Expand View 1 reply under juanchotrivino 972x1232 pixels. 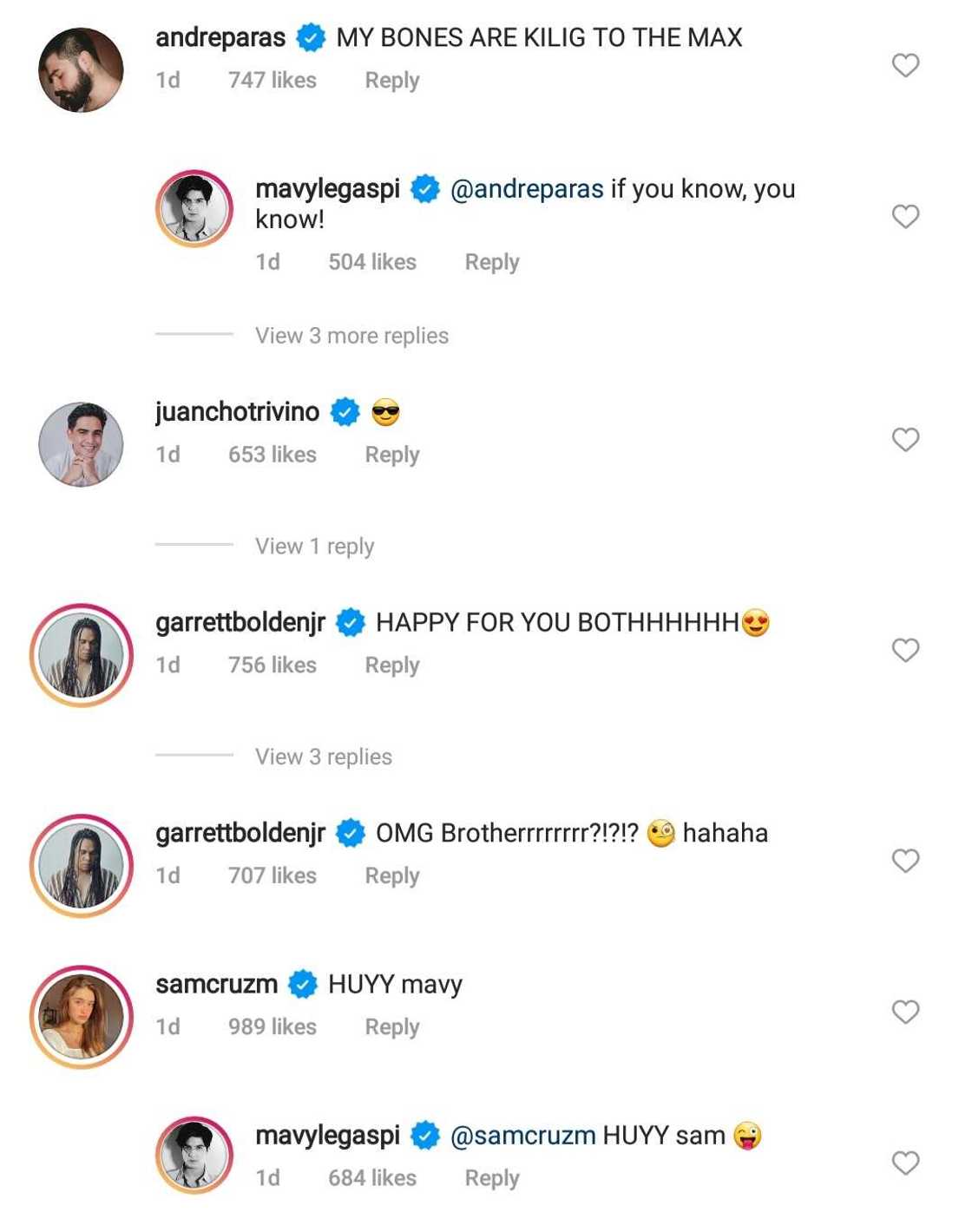click(314, 545)
